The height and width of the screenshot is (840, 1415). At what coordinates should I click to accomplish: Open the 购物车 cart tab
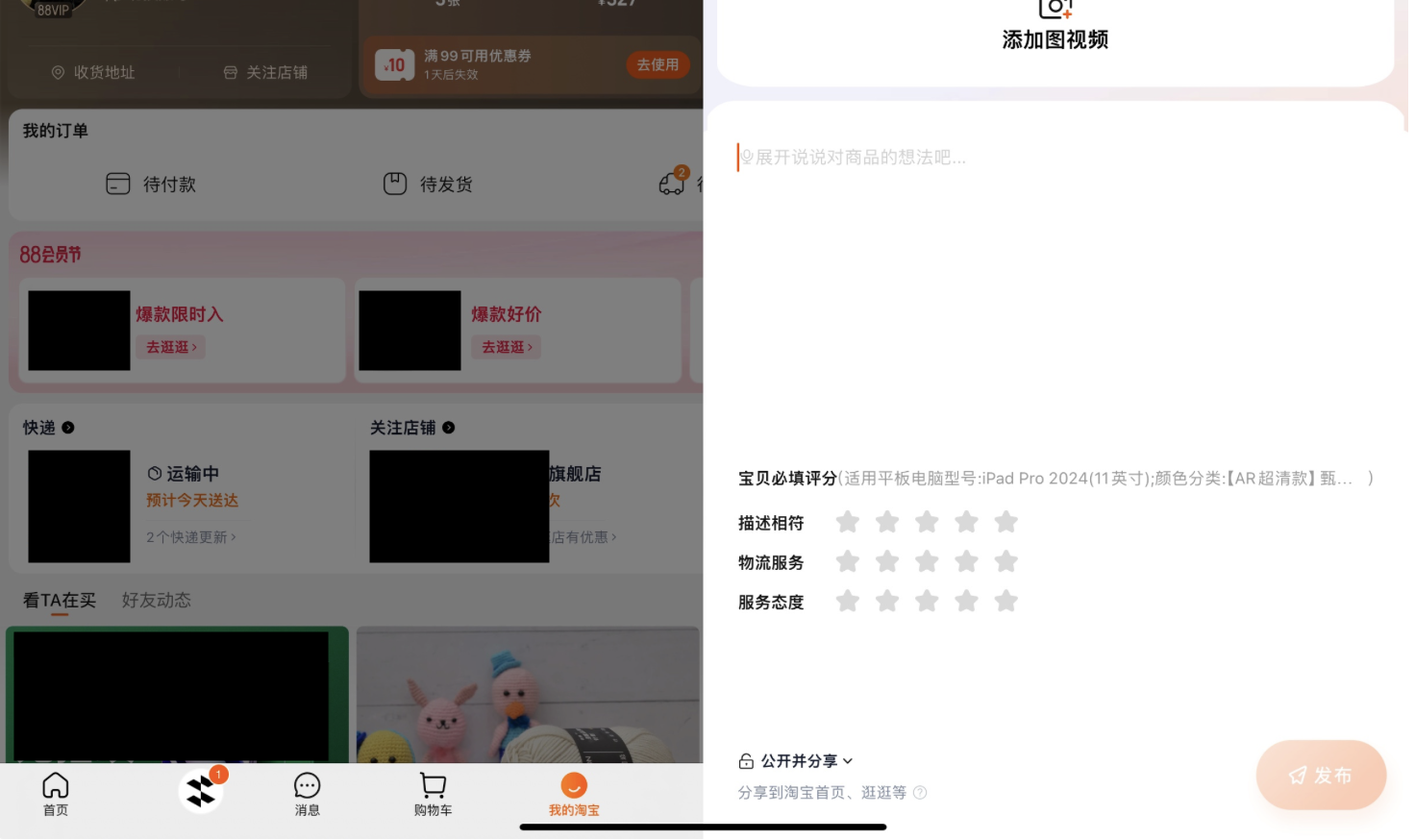coord(433,795)
